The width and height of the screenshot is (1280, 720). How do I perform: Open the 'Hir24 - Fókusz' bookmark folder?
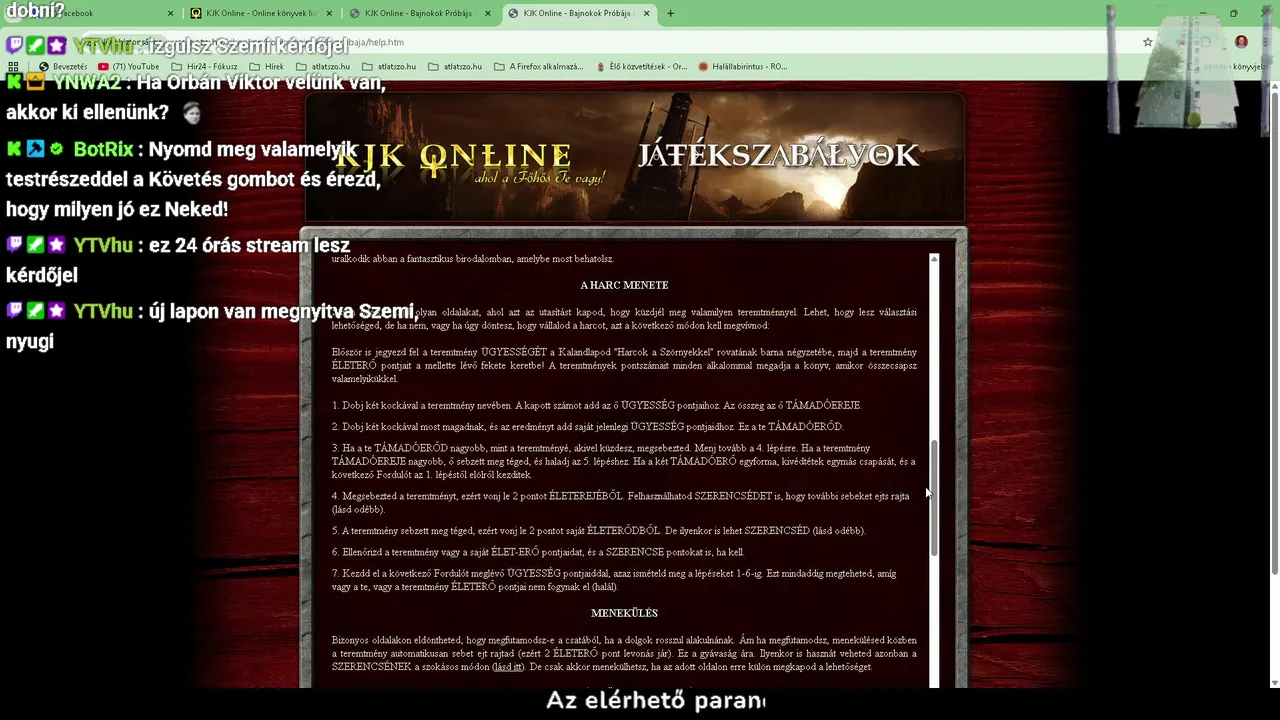205,66
